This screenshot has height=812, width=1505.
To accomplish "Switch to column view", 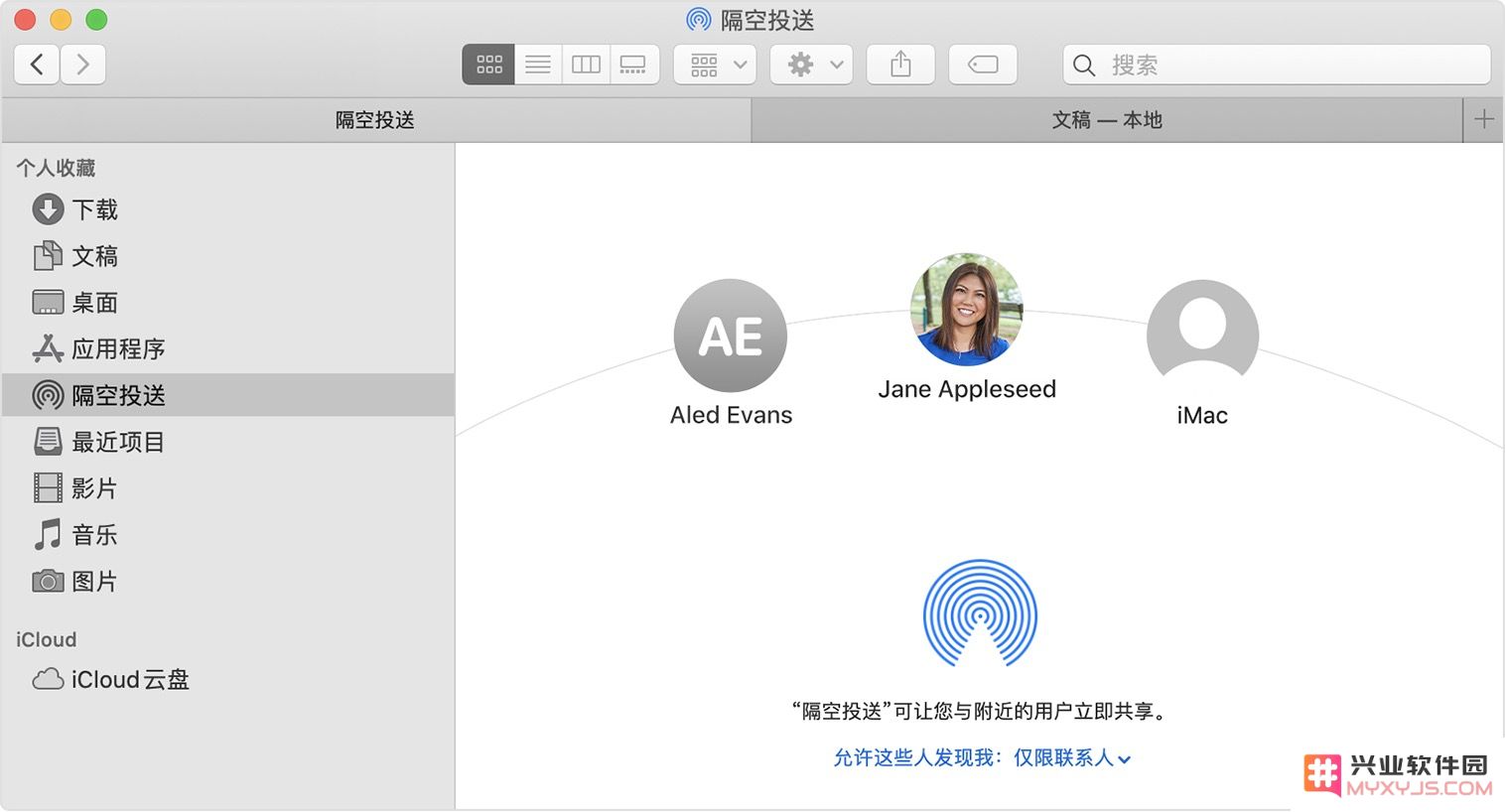I will (x=586, y=65).
